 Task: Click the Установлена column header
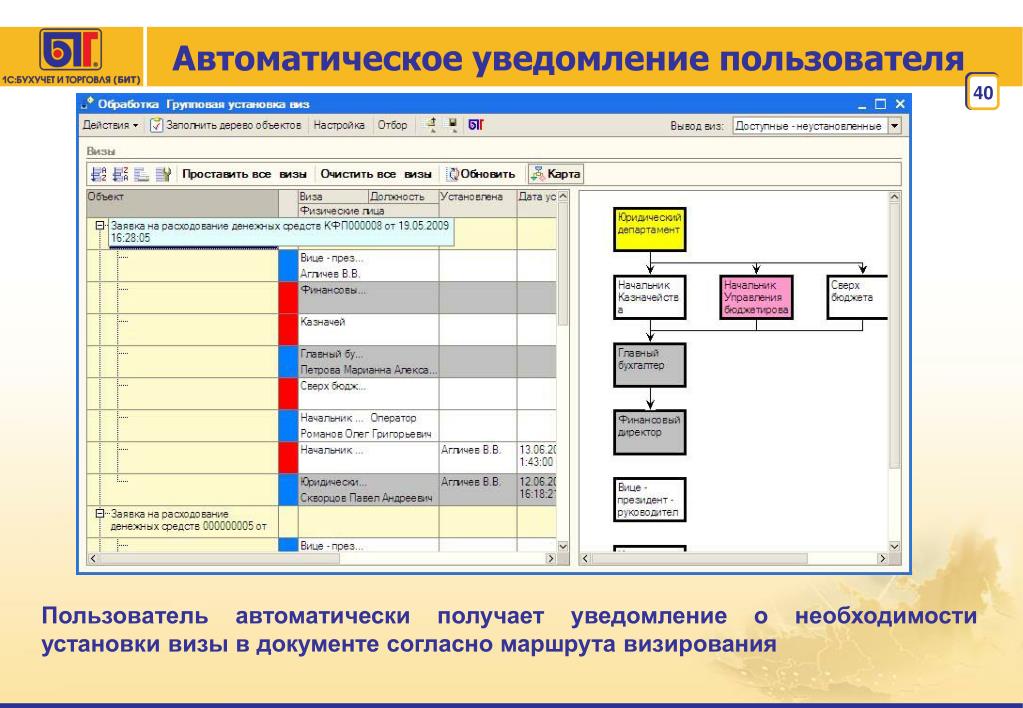point(478,203)
